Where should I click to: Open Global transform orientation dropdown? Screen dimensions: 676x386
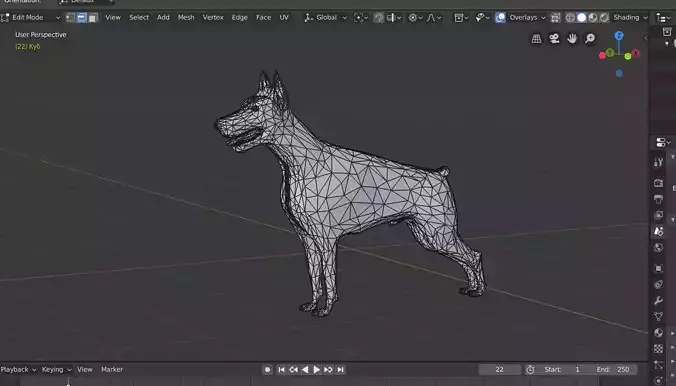pyautogui.click(x=325, y=18)
